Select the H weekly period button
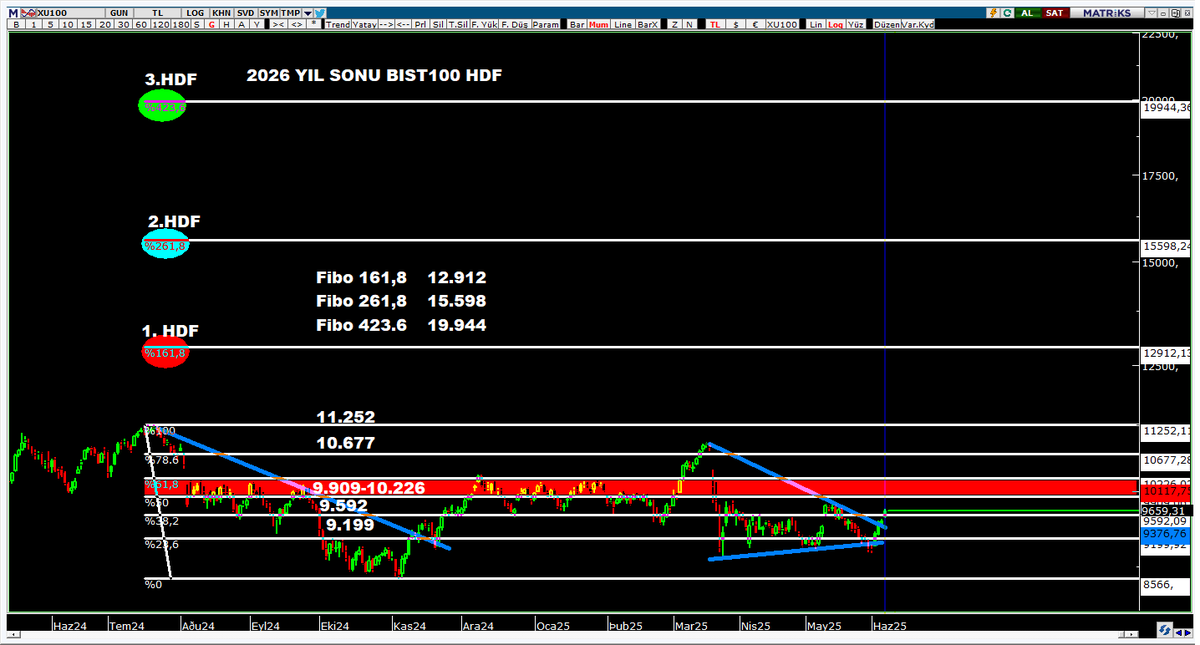The width and height of the screenshot is (1200, 645). click(226, 24)
